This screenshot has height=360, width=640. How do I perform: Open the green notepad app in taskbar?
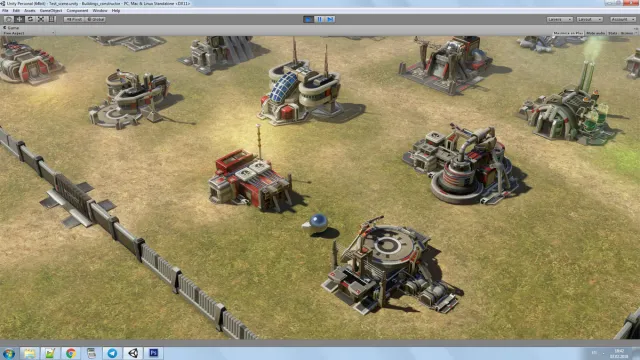click(x=50, y=353)
